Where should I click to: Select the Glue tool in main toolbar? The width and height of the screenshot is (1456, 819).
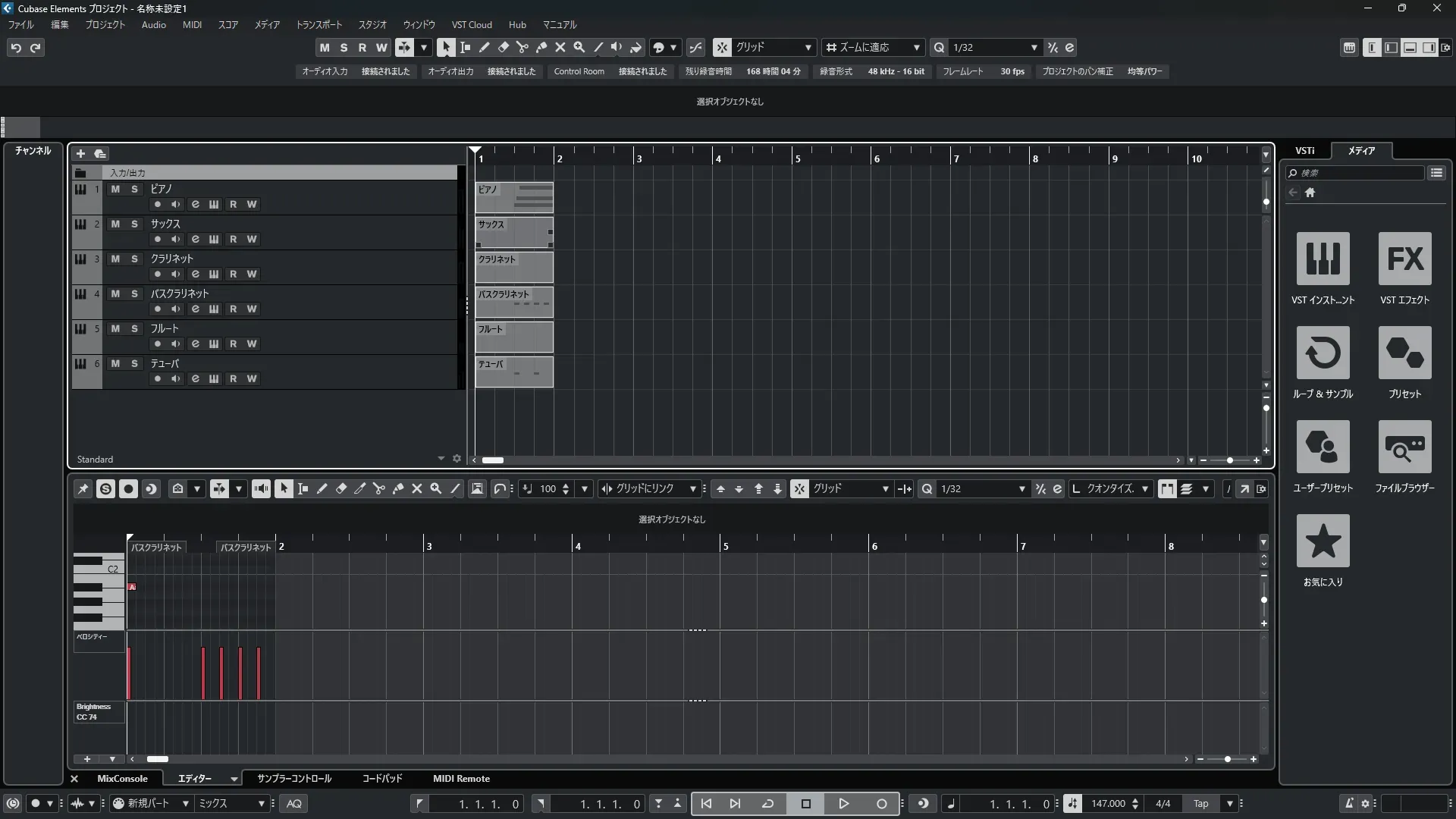point(541,47)
